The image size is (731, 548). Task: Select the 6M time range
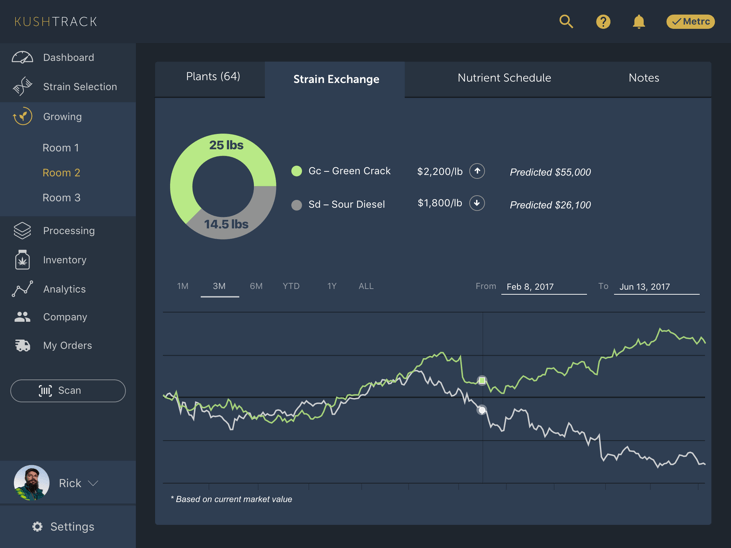(256, 286)
